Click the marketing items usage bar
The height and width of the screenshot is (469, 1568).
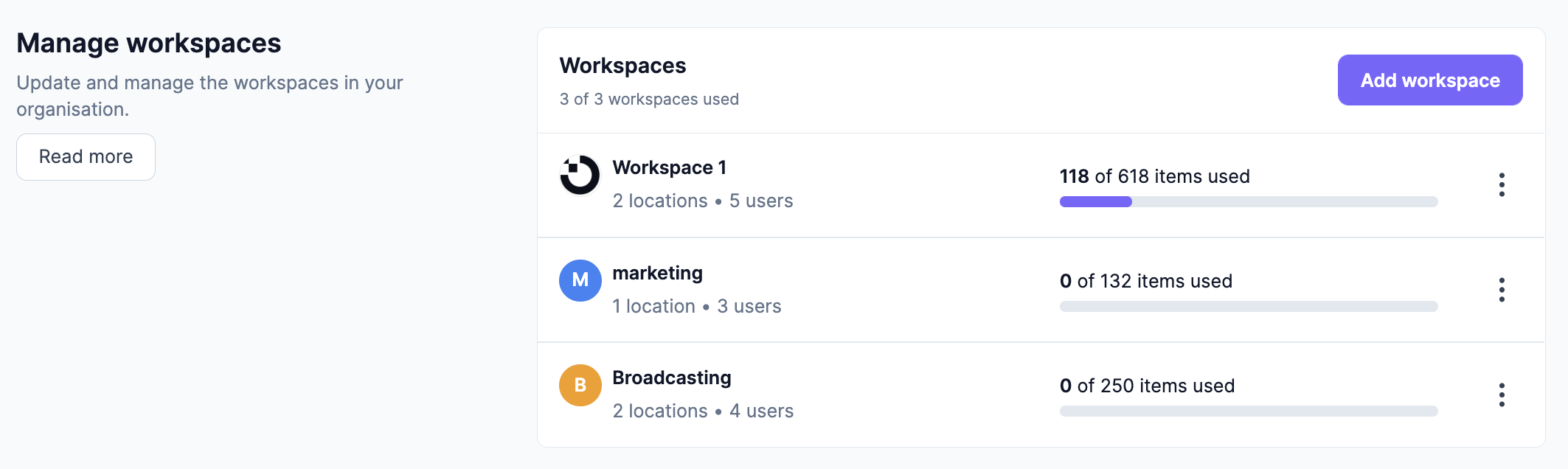click(1249, 307)
